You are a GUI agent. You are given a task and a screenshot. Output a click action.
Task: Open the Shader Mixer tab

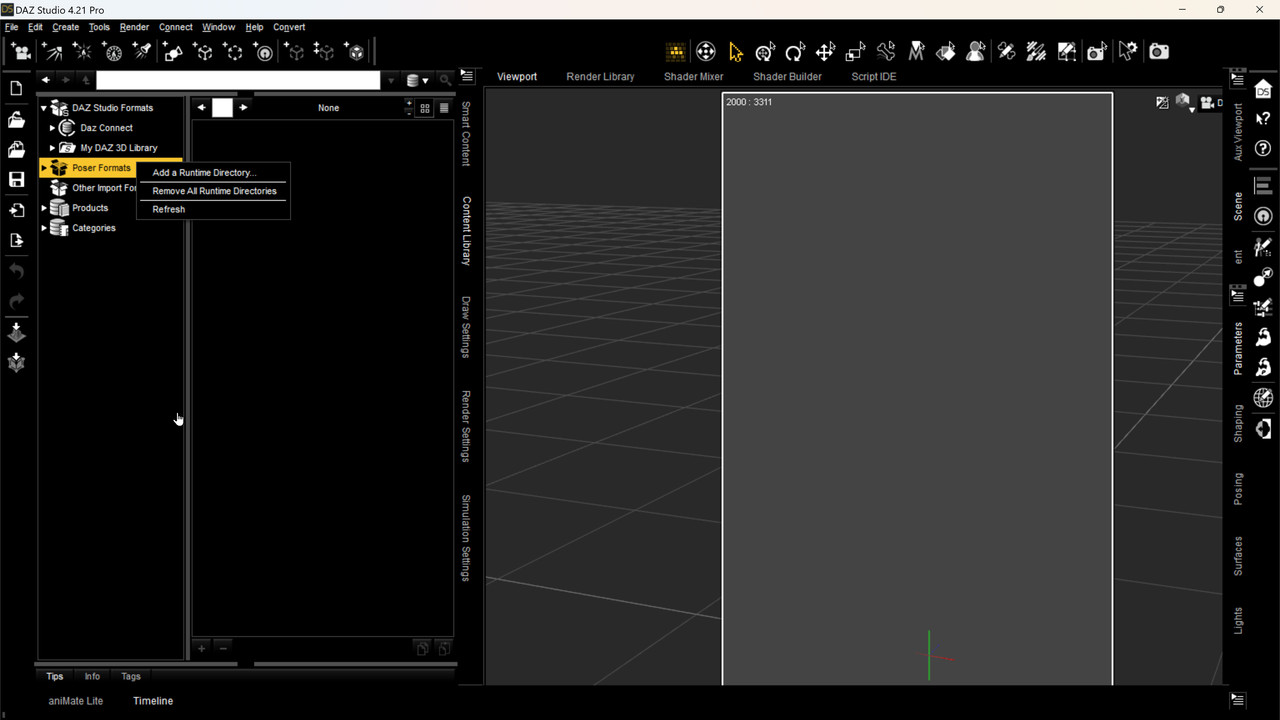point(693,76)
